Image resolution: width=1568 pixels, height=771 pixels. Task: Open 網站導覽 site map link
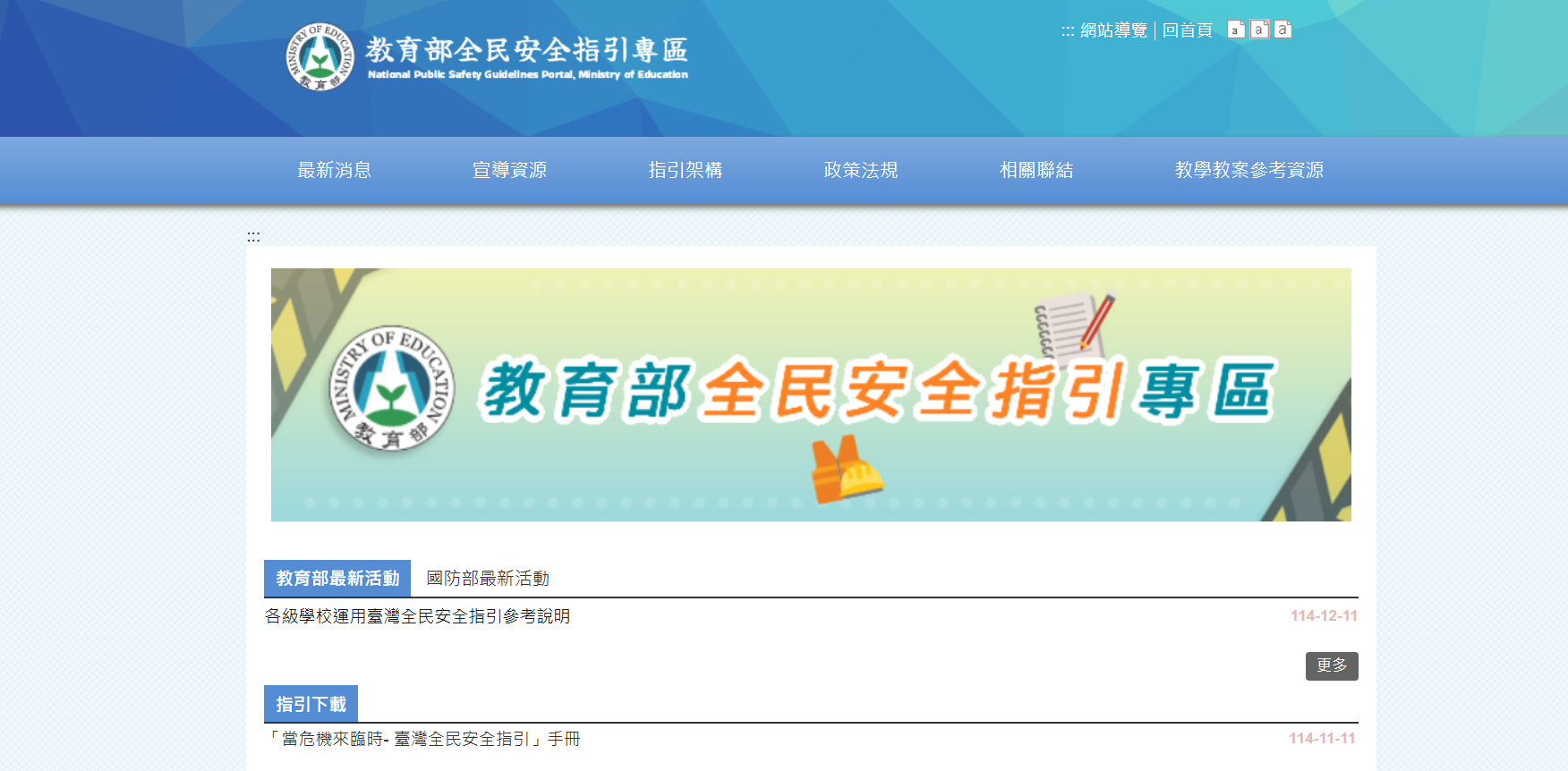[x=1113, y=30]
